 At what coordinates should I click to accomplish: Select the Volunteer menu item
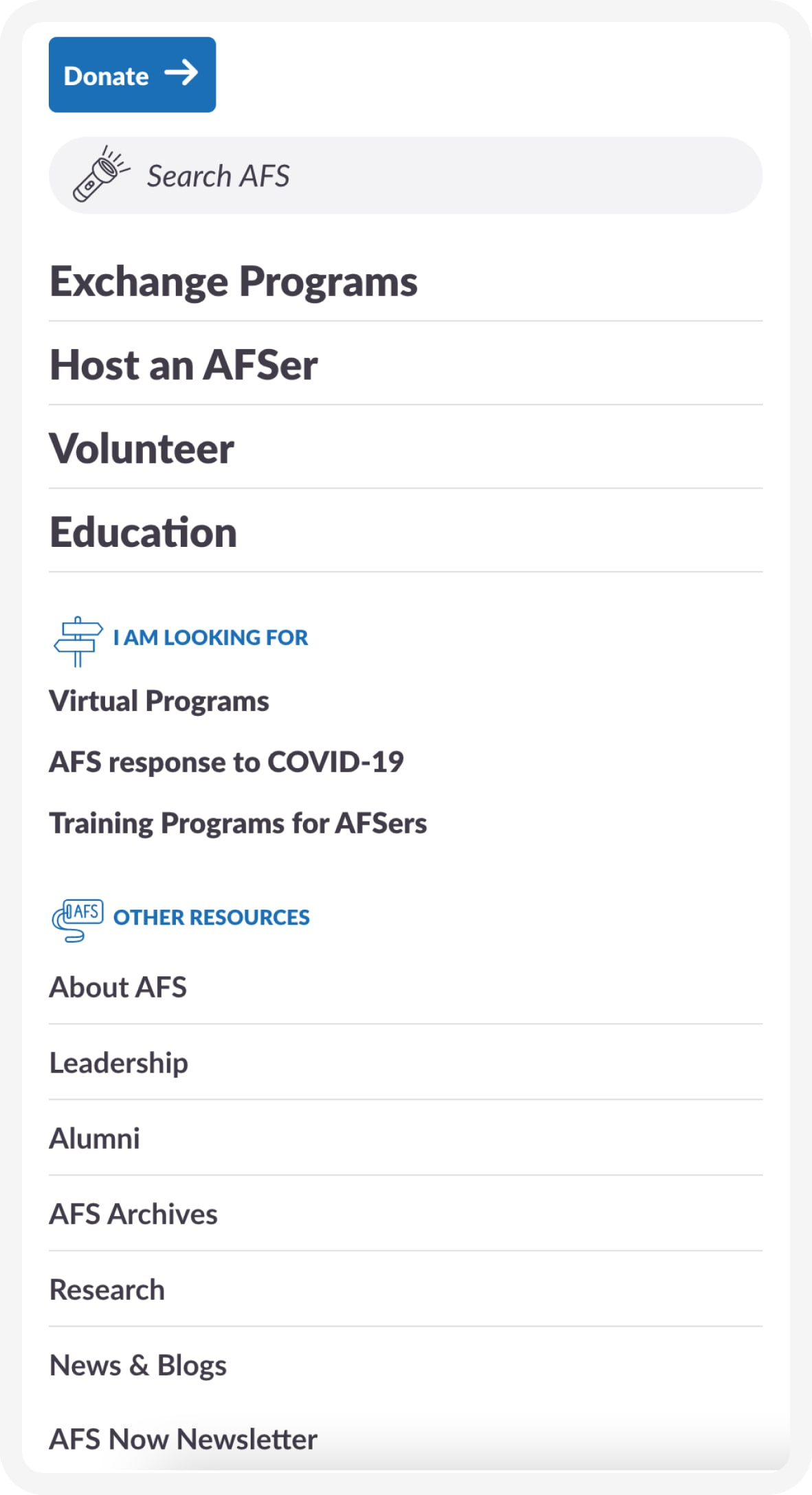[x=405, y=449]
